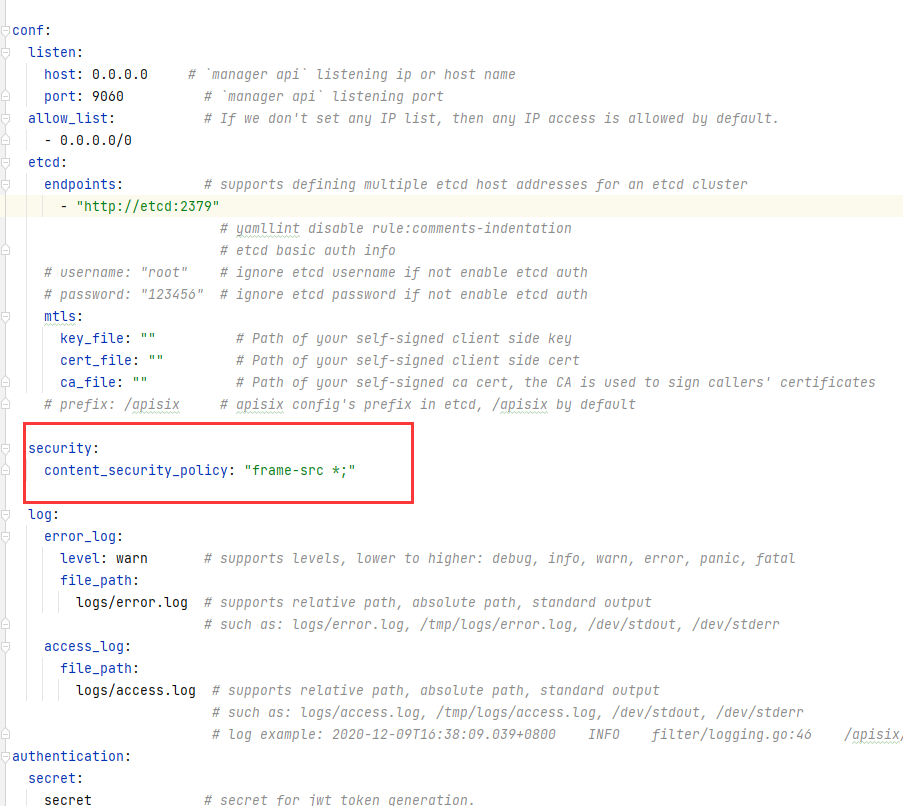Click the logs/access.log file path

[134, 690]
